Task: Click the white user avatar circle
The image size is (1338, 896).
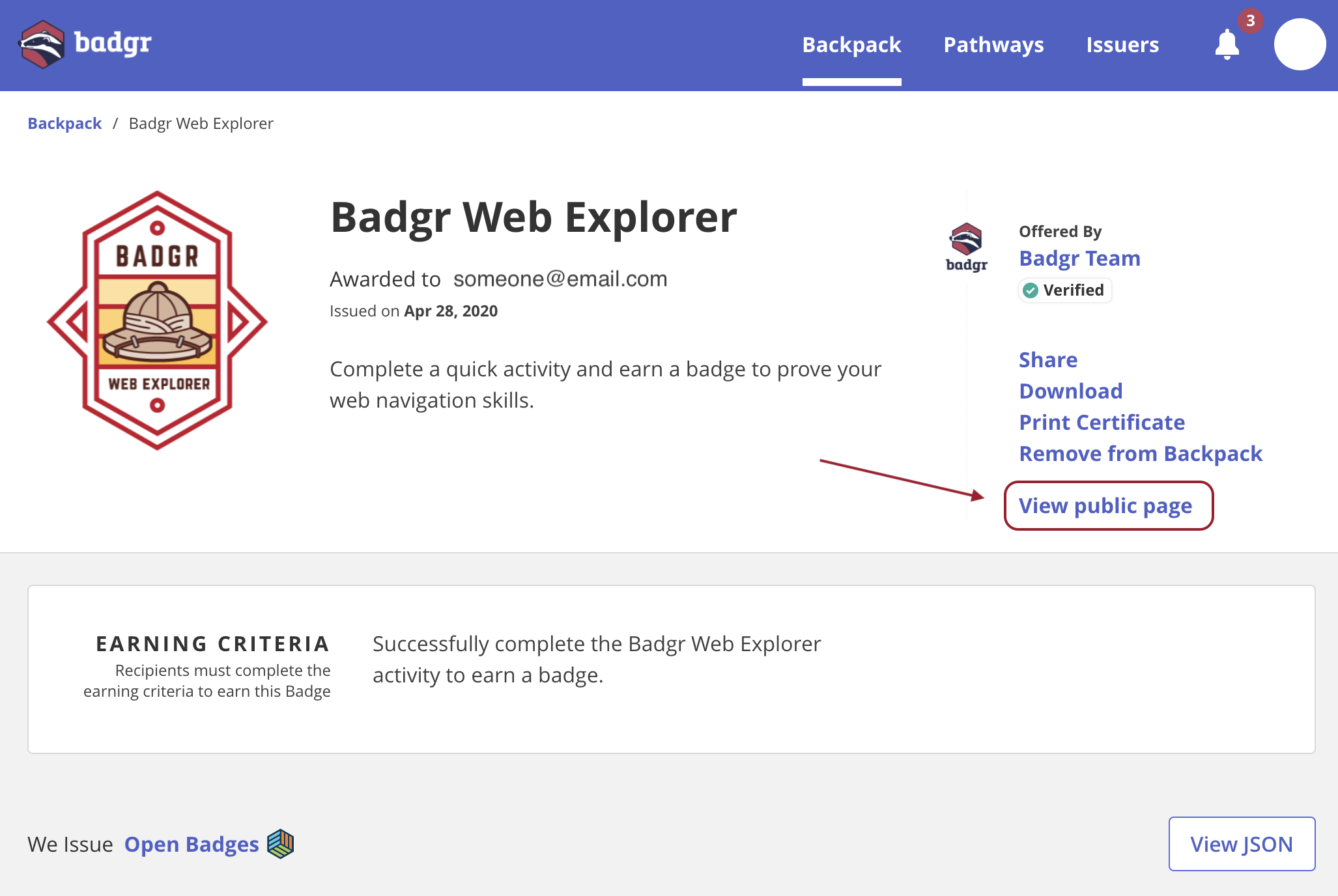Action: coord(1300,44)
